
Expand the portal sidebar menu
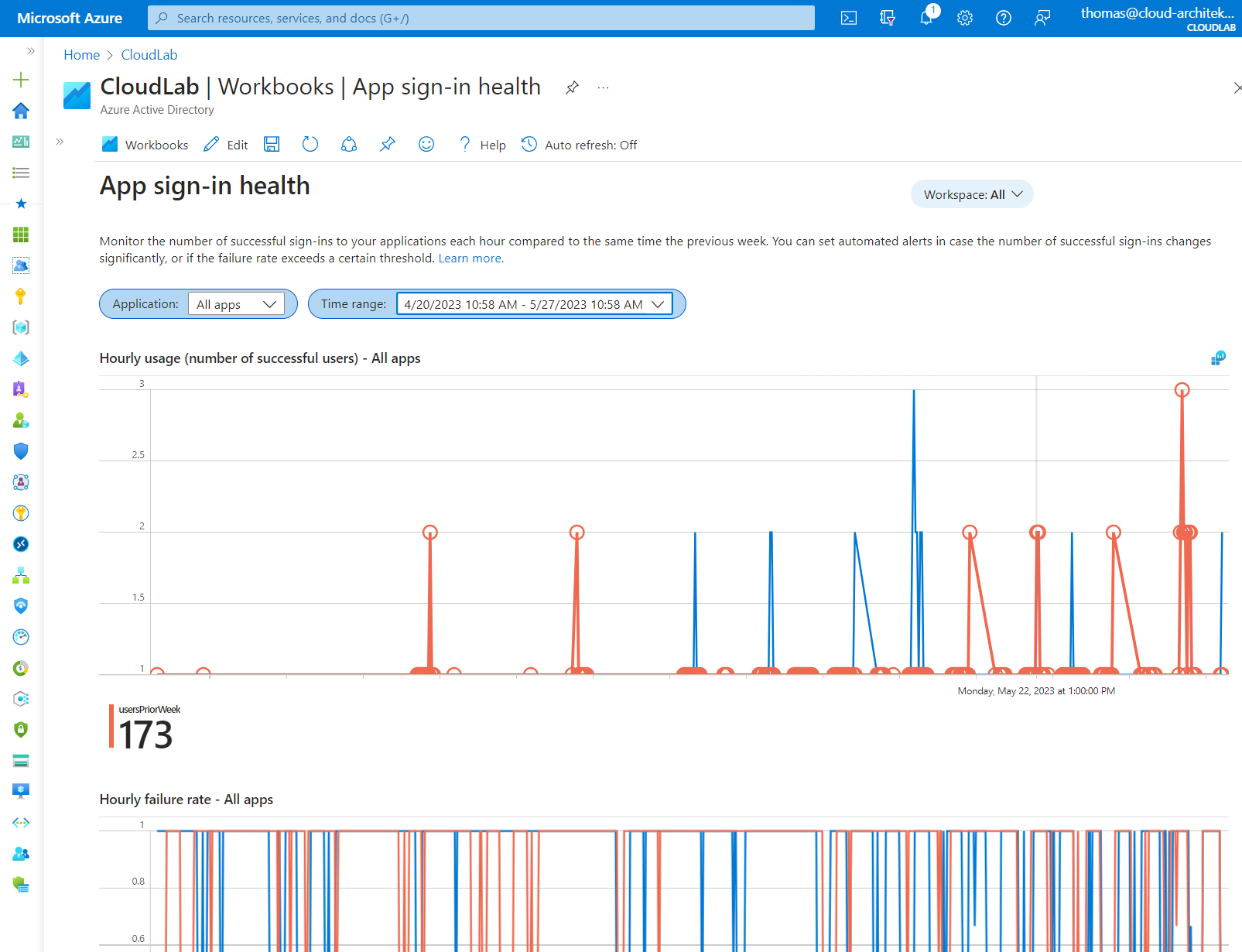31,51
